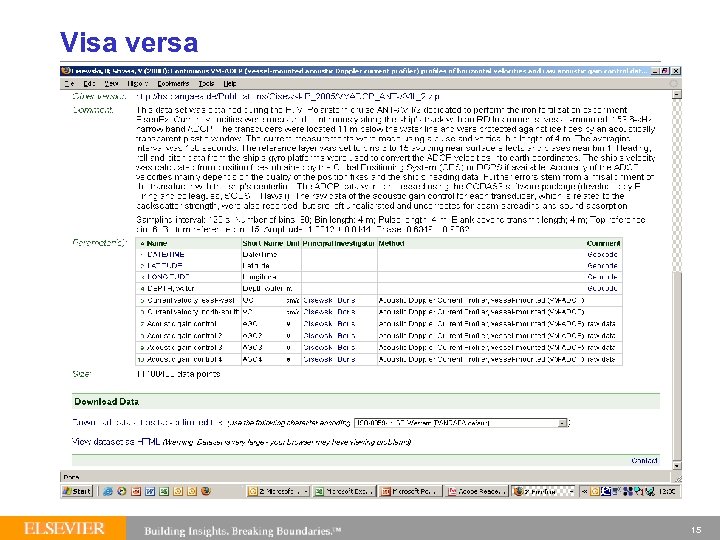The height and width of the screenshot is (540, 720).
Task: Open the Bookmarks menu
Action: point(173,84)
